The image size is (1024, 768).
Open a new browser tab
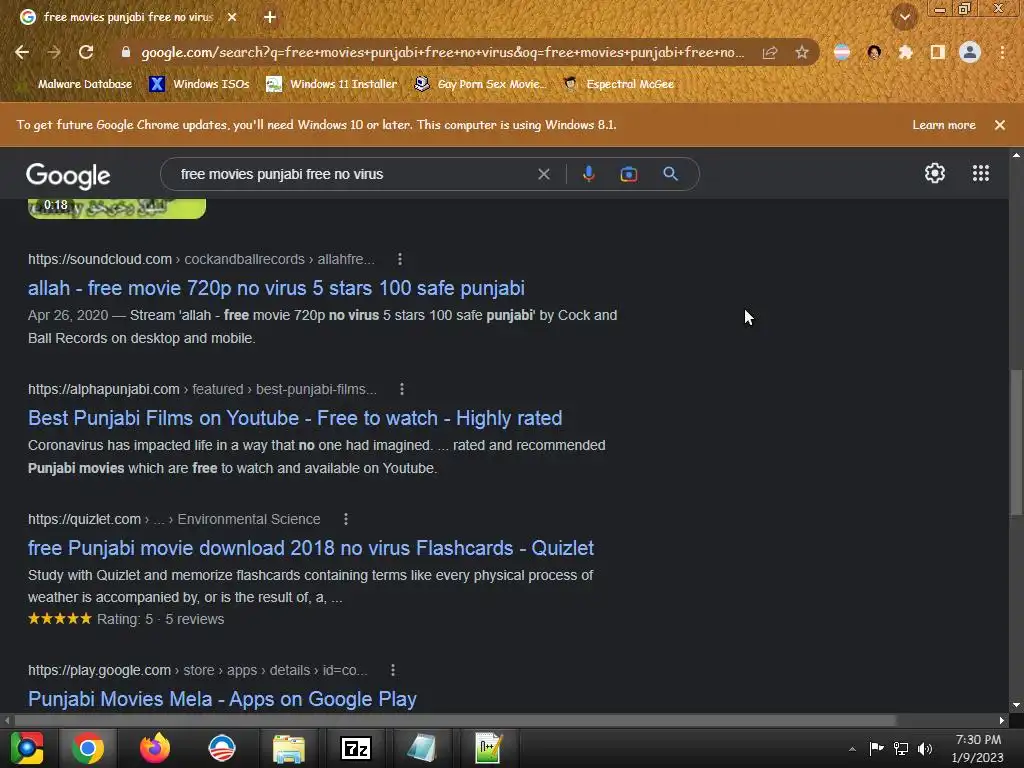(270, 17)
